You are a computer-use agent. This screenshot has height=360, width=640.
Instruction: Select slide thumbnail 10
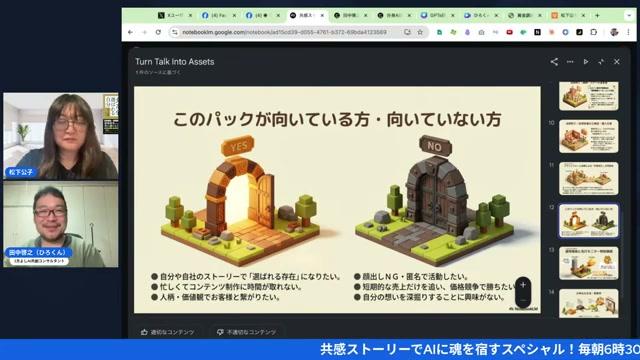[589, 136]
